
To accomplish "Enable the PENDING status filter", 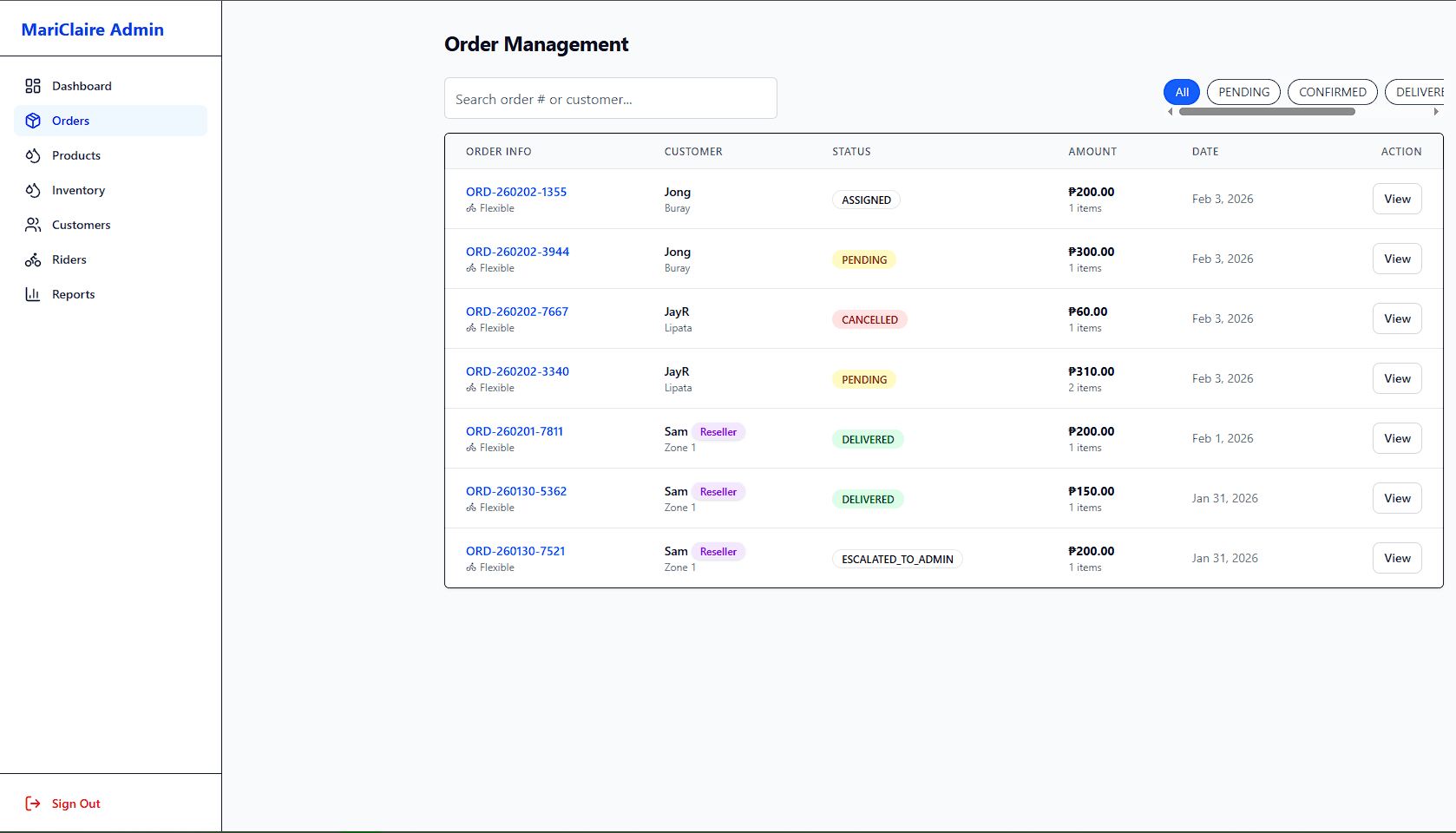I will click(1243, 92).
